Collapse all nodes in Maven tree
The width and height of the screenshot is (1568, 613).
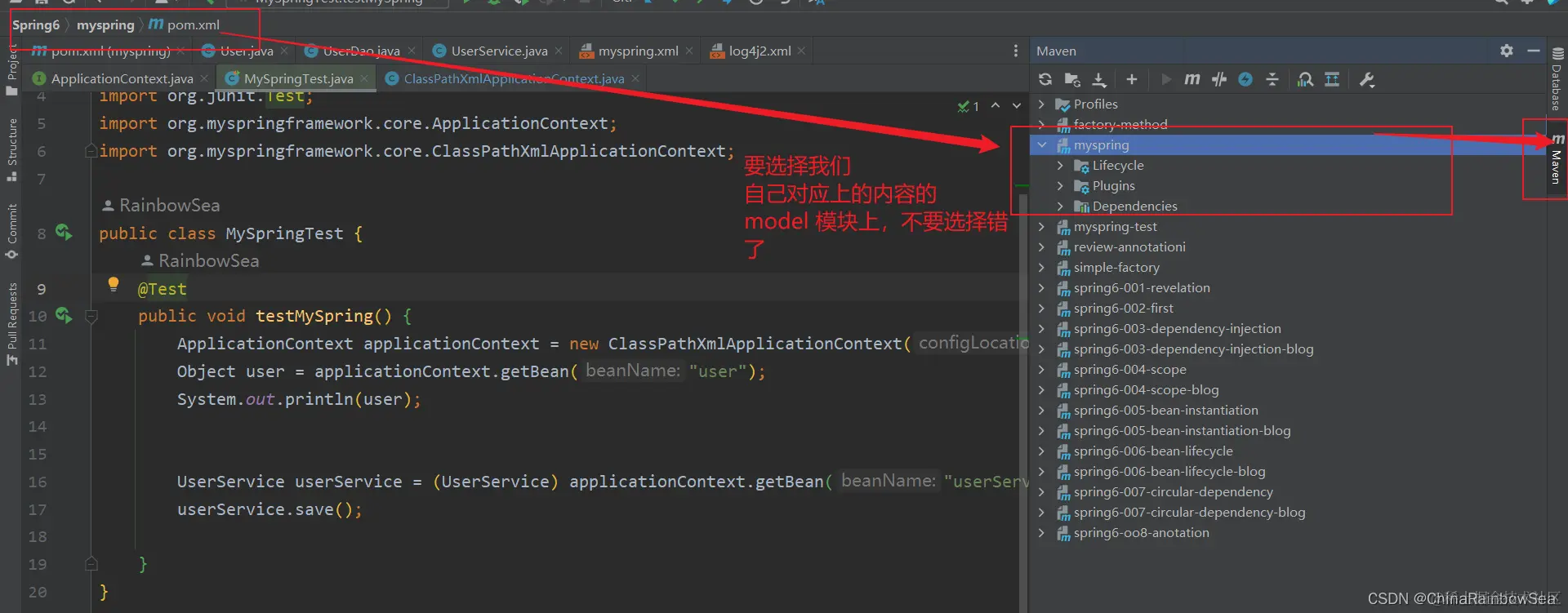[1272, 79]
